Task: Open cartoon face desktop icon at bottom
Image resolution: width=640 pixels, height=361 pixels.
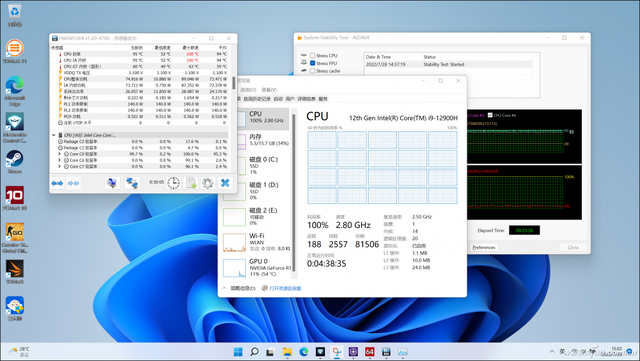Action: pyautogui.click(x=15, y=308)
